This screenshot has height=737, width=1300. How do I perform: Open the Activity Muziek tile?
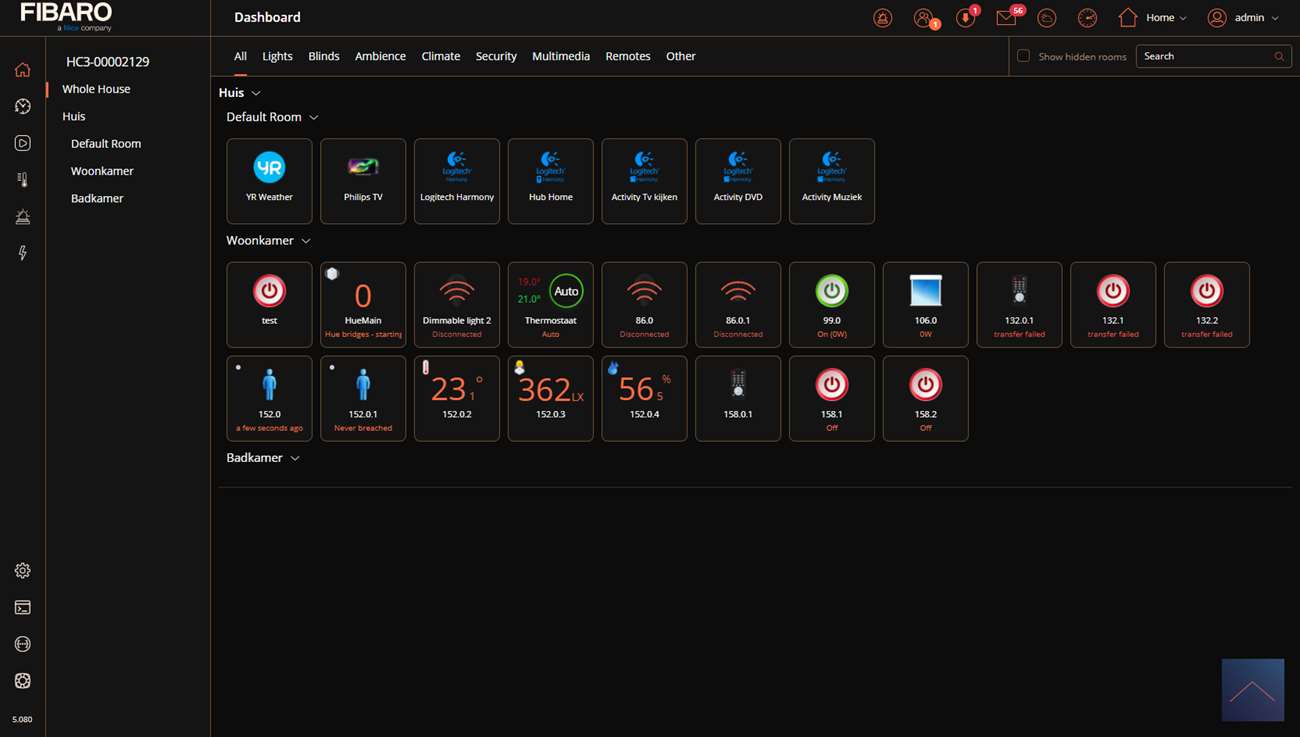click(x=832, y=181)
